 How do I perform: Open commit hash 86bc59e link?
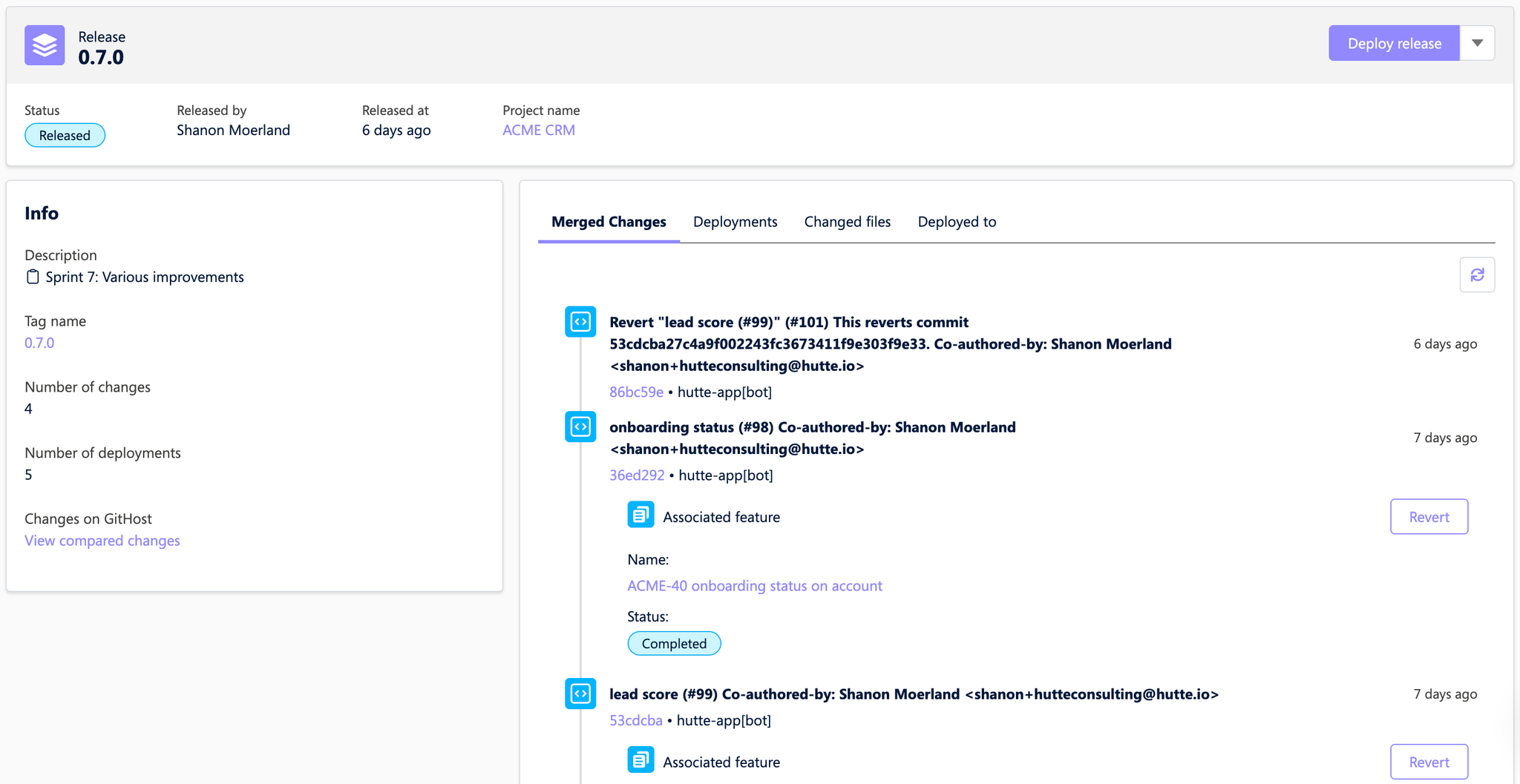(x=636, y=392)
